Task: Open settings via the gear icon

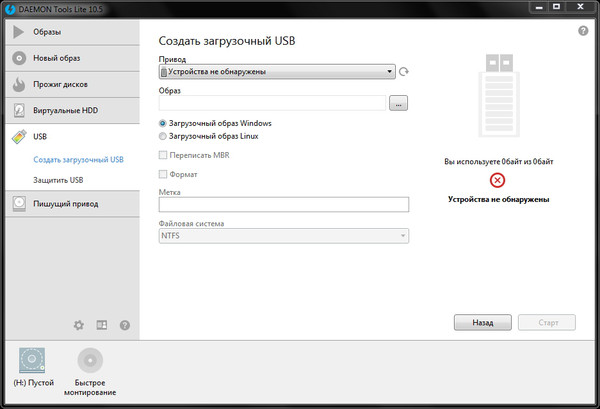Action: pyautogui.click(x=79, y=325)
